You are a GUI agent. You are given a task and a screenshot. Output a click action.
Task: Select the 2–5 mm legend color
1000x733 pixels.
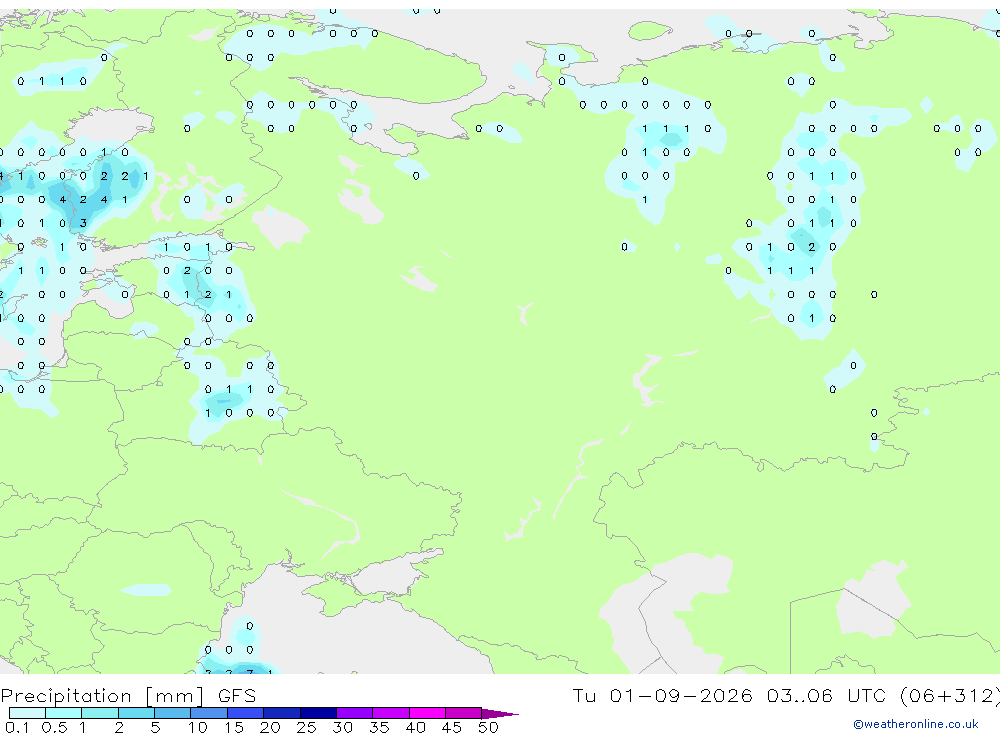pyautogui.click(x=136, y=713)
